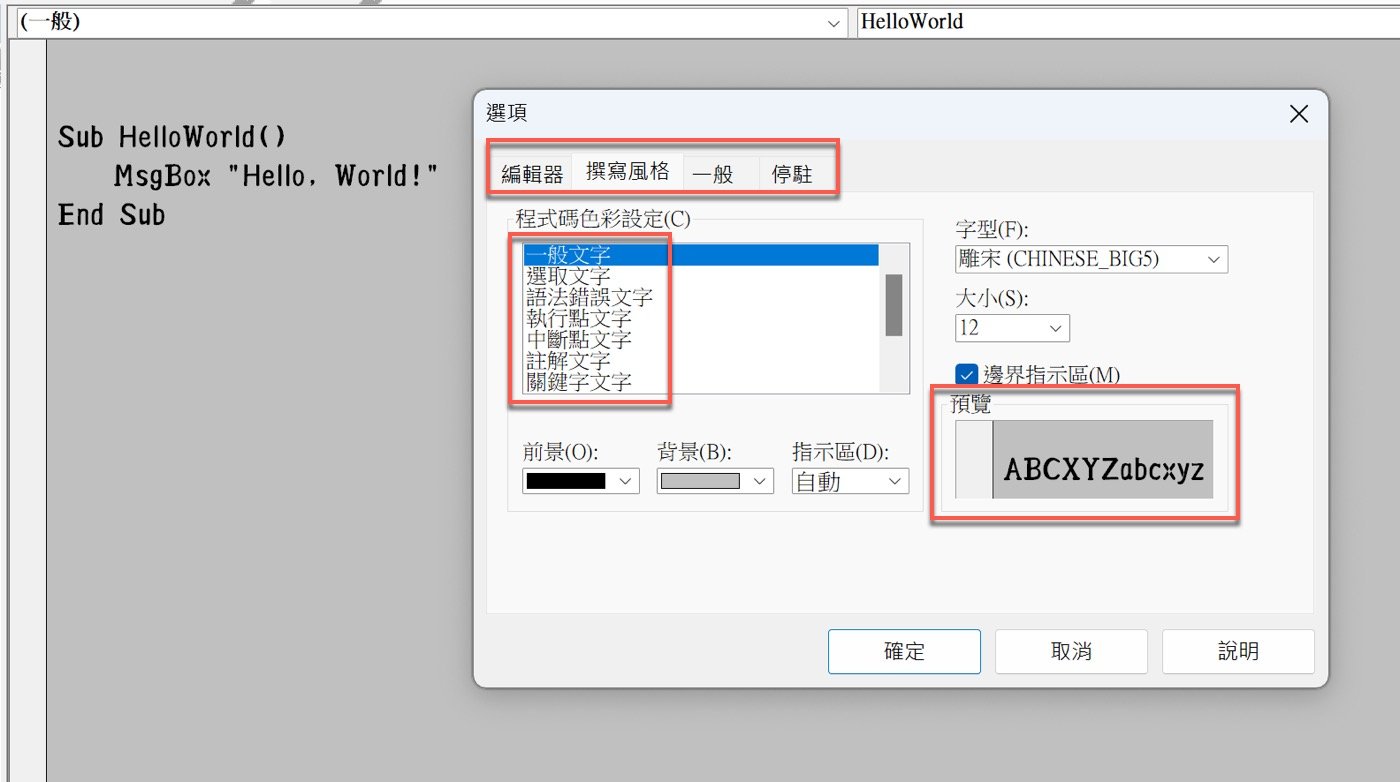The image size is (1400, 782).
Task: Select 選取文字 in the color list
Action: 700,276
